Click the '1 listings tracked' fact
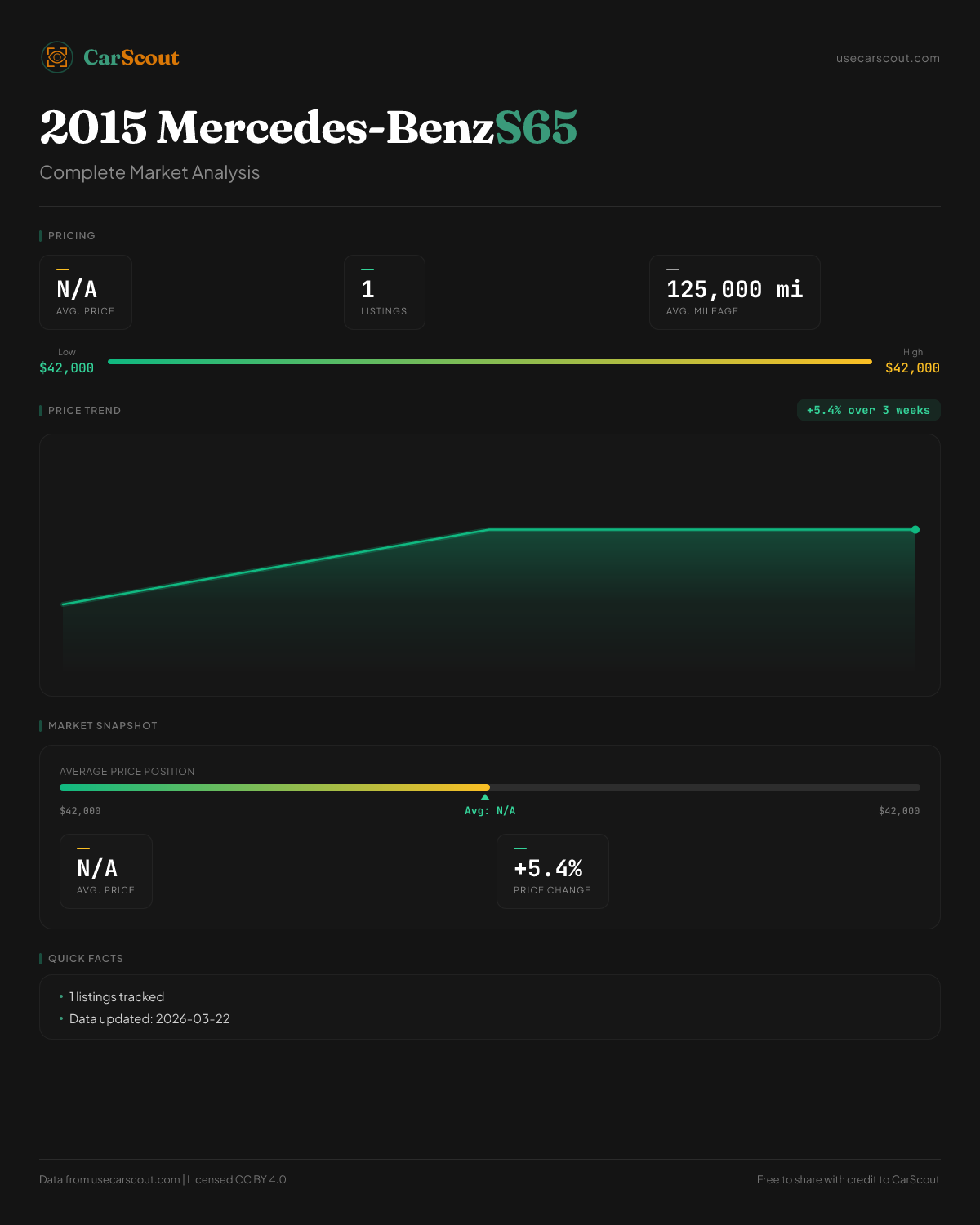 [117, 997]
